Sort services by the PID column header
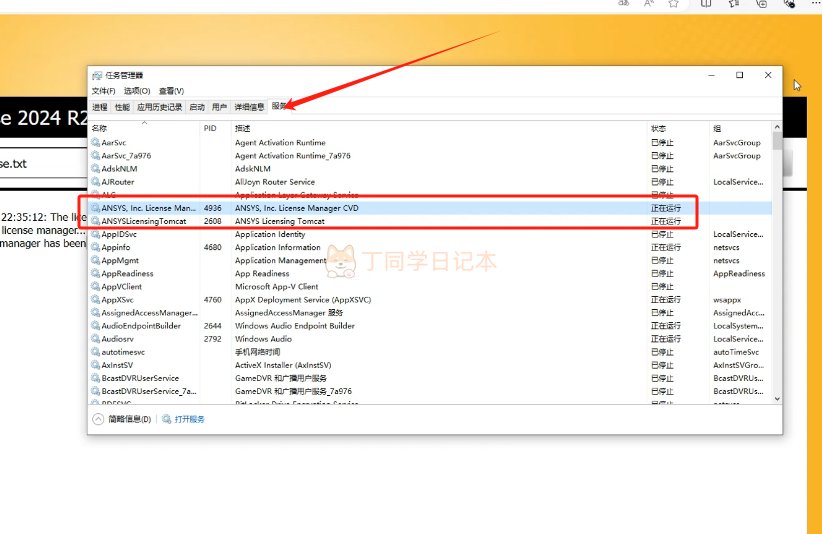 [210, 128]
